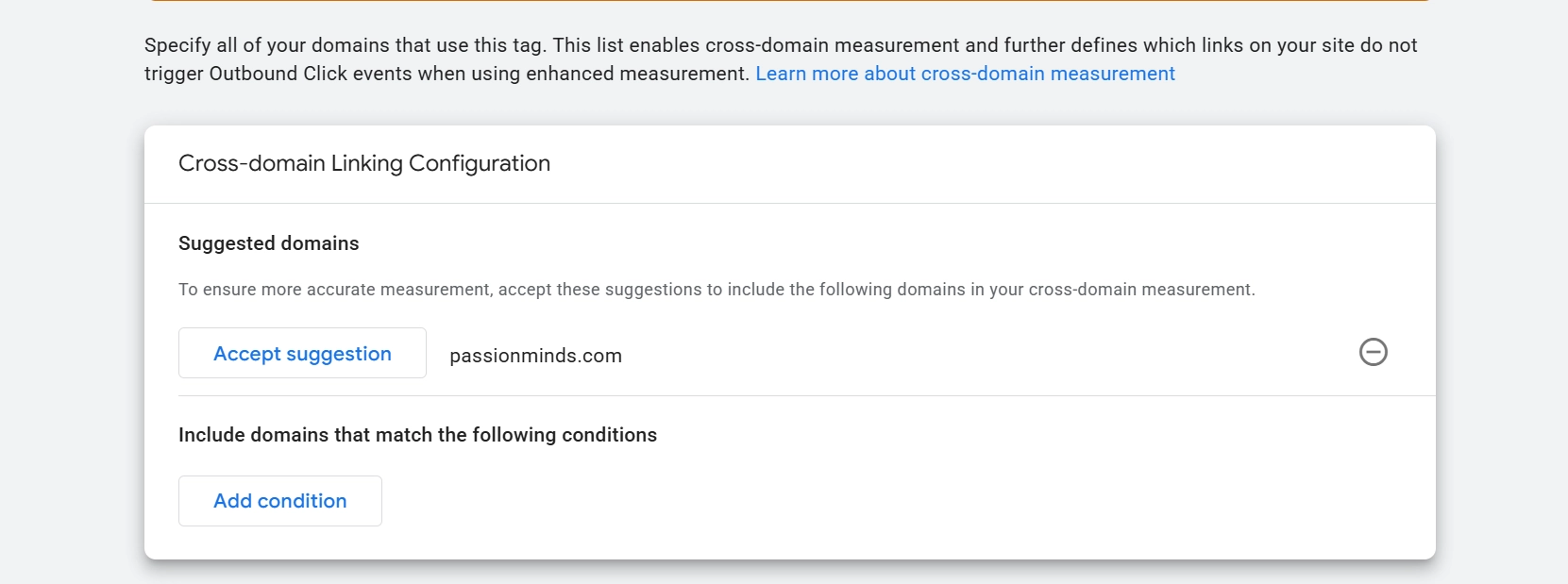The width and height of the screenshot is (1568, 584).
Task: Click the empty card area right of Add condition
Action: pyautogui.click(x=850, y=501)
